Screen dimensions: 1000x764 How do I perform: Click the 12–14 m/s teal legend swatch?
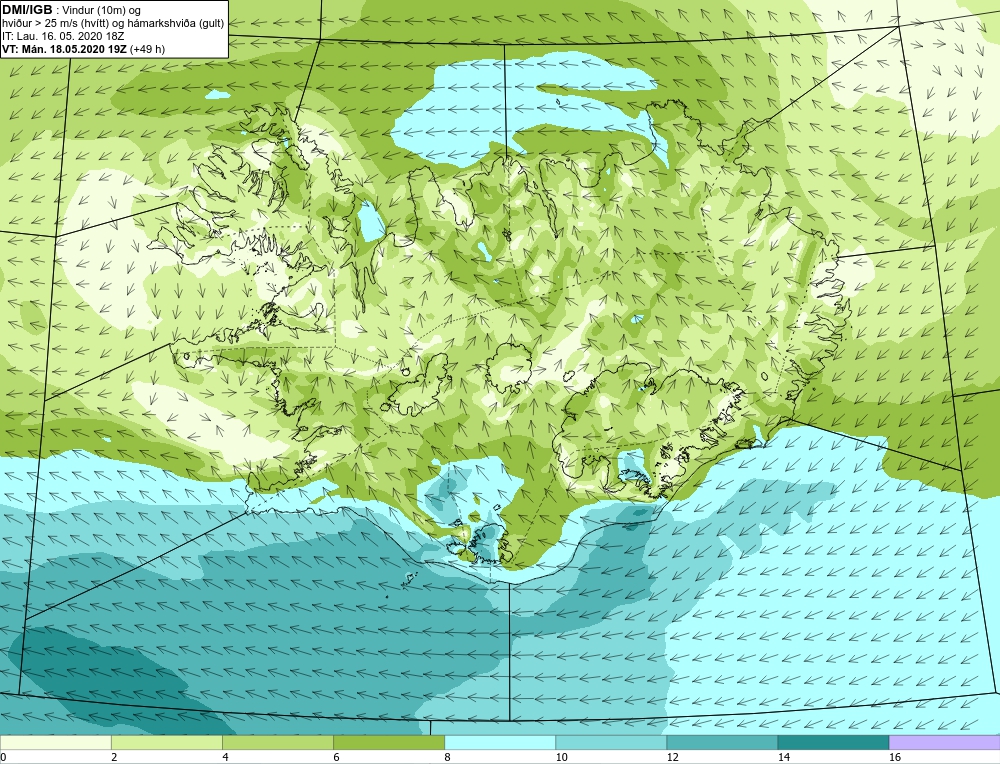722,742
